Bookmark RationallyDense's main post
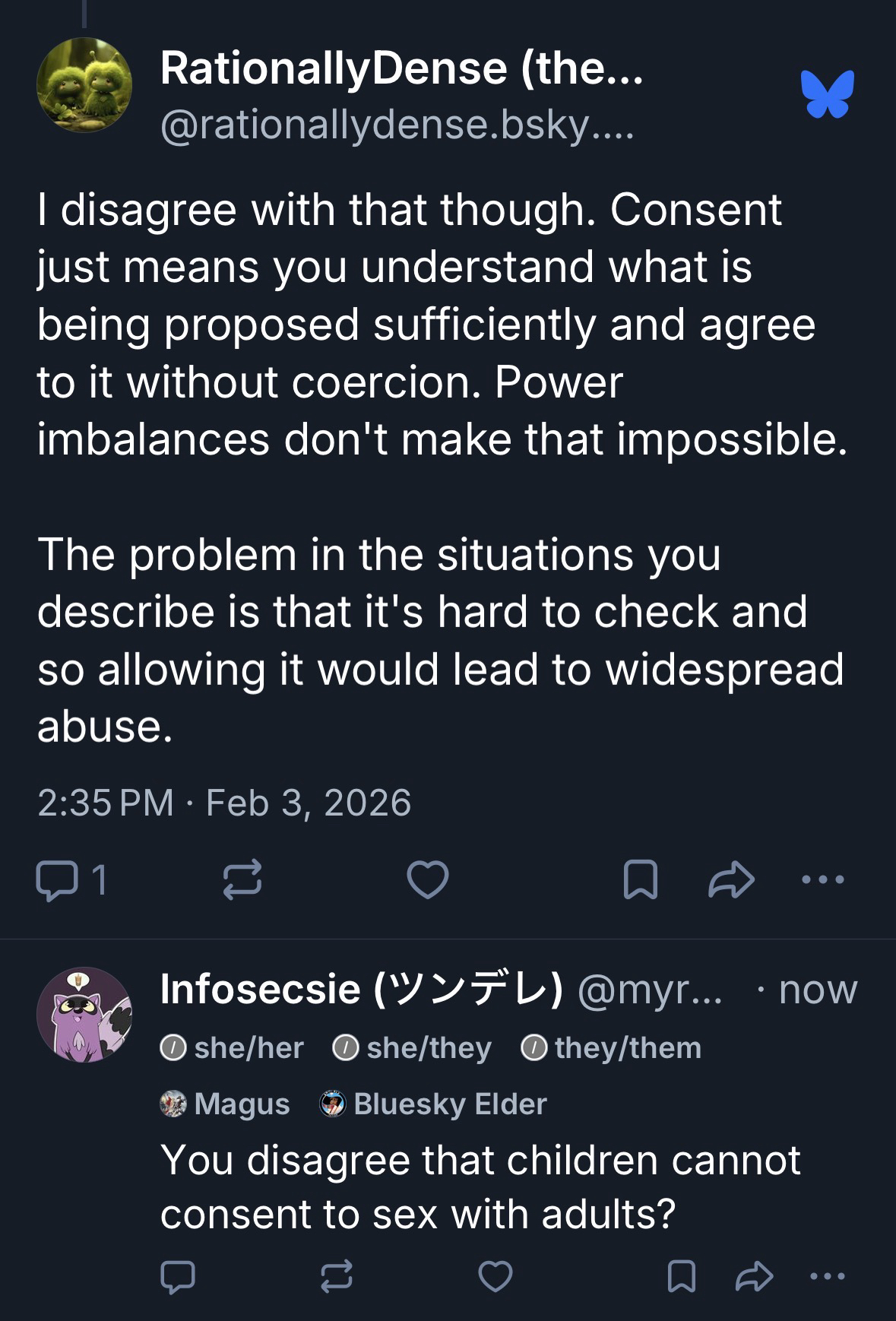Image resolution: width=896 pixels, height=1321 pixels. point(640,880)
